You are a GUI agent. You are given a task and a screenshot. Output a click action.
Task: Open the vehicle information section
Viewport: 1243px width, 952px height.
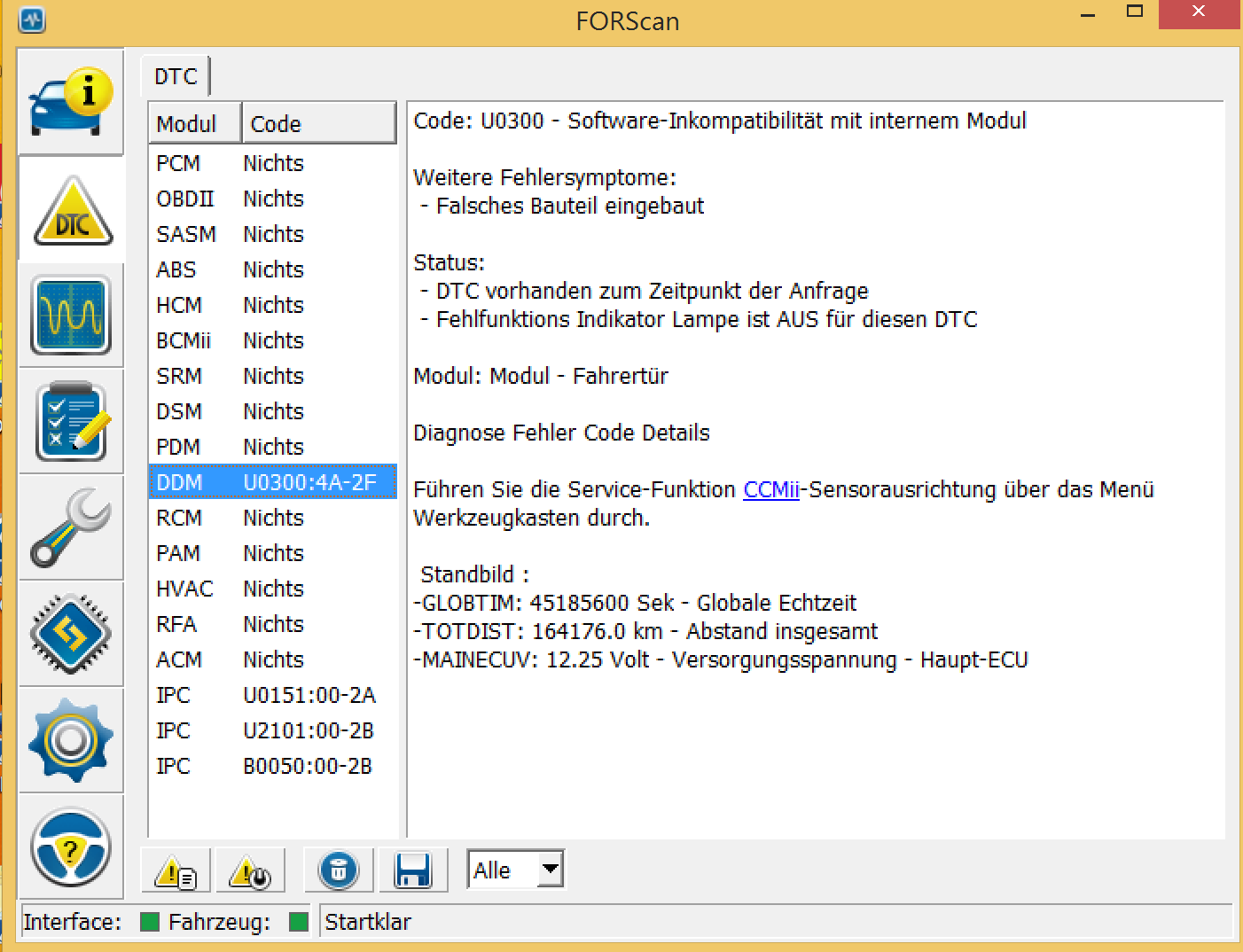pos(71,103)
